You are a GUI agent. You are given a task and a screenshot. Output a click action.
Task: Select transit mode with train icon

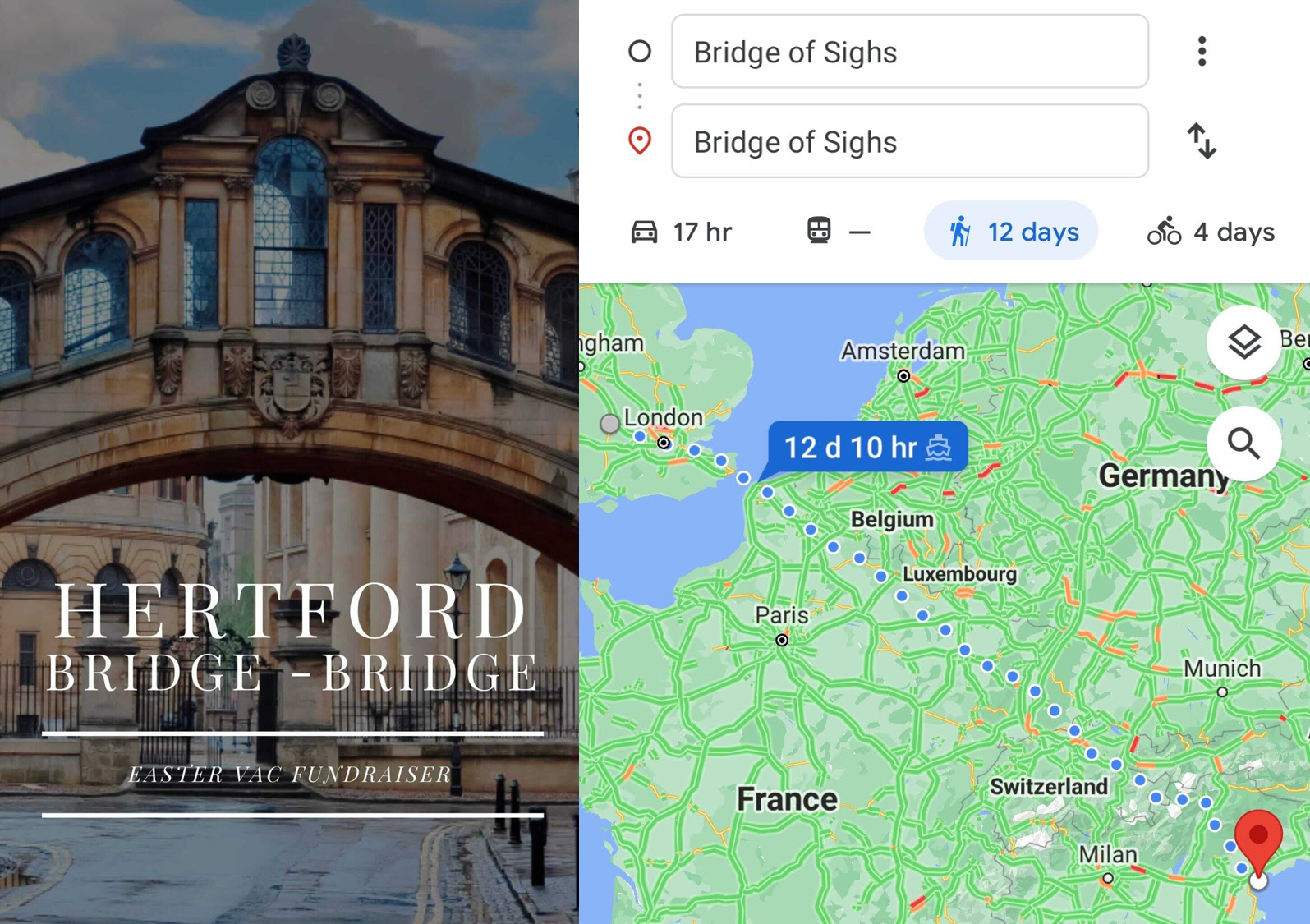point(838,232)
